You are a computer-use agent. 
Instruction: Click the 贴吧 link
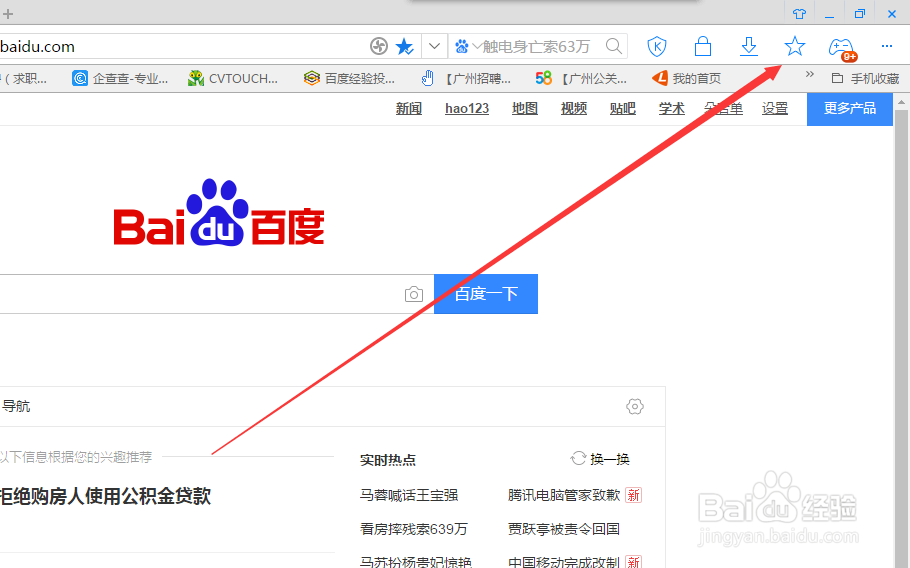click(623, 108)
